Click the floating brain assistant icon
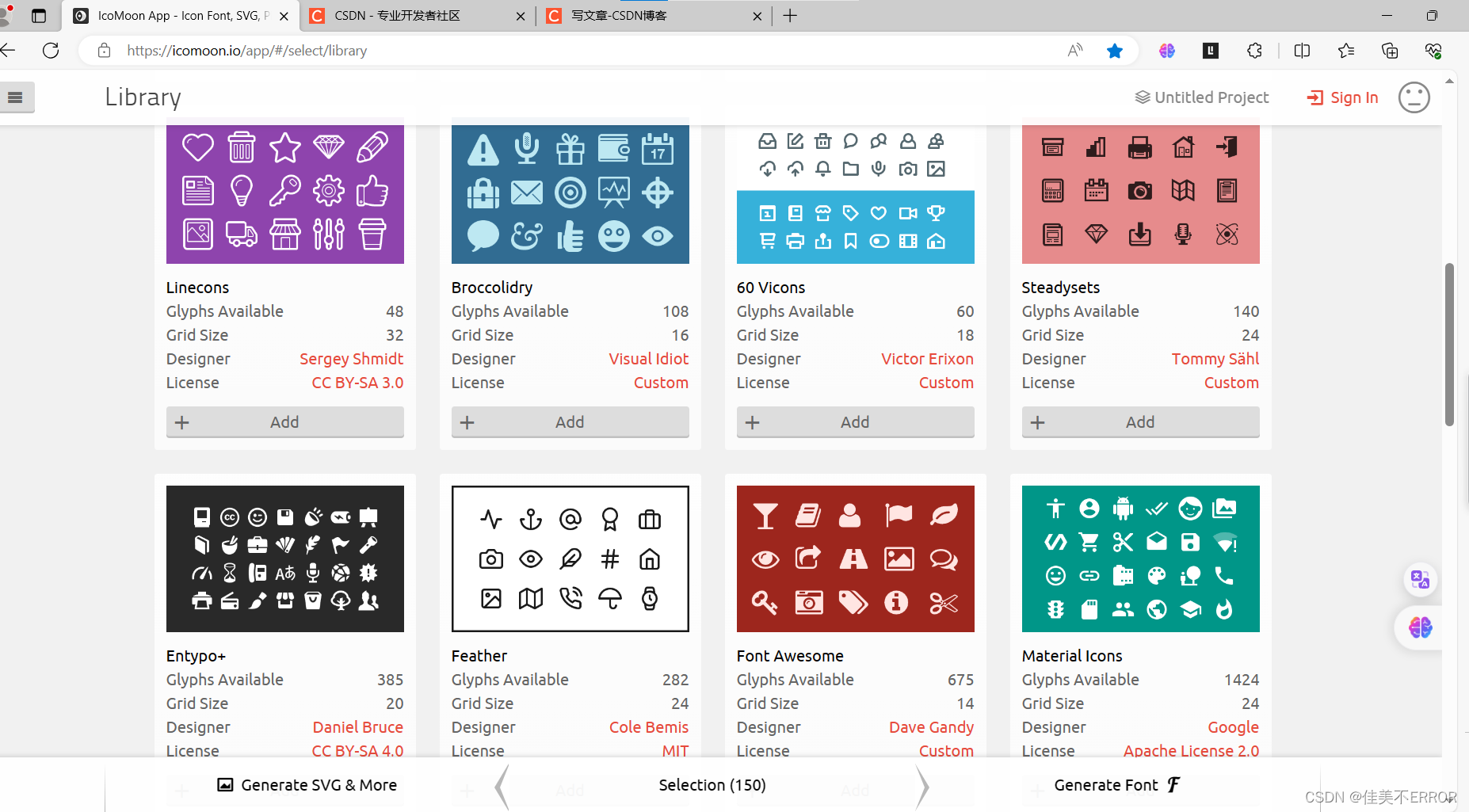 pyautogui.click(x=1420, y=628)
